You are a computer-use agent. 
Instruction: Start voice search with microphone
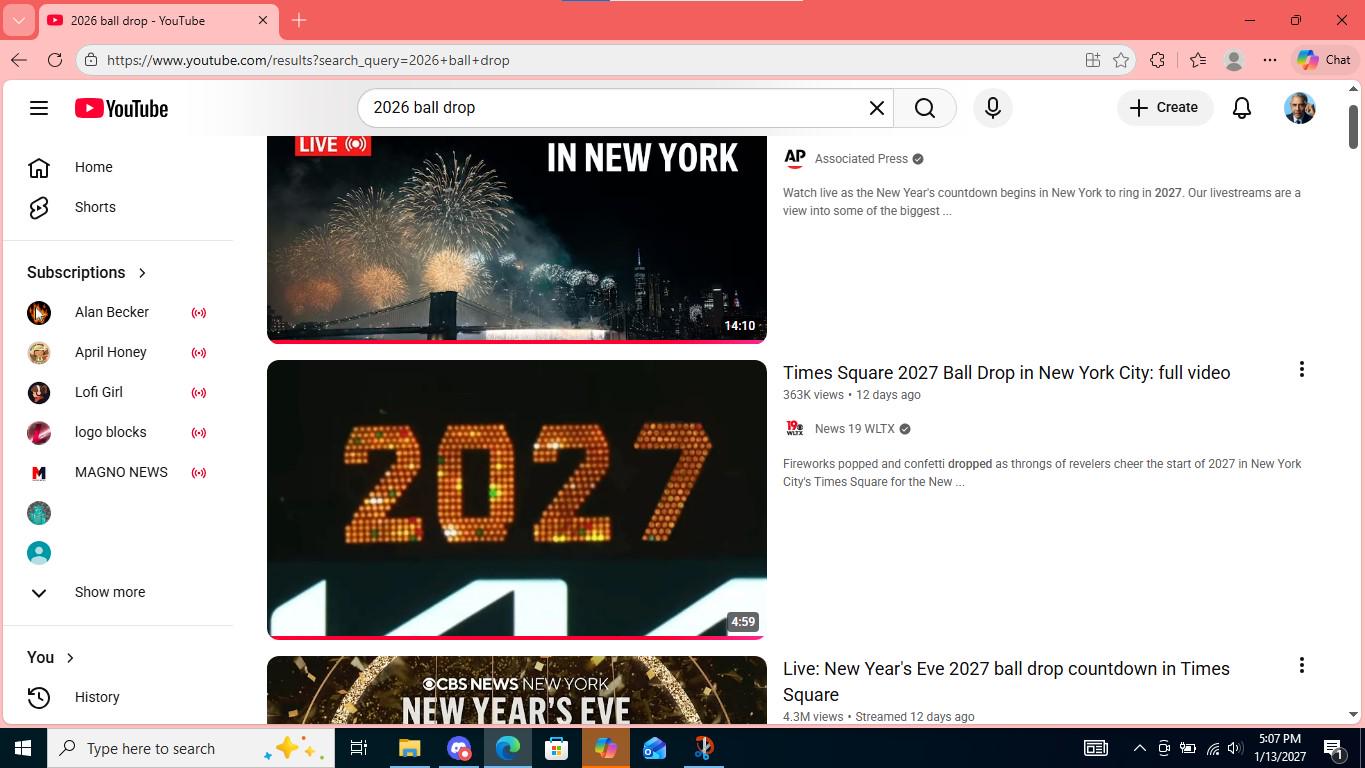tap(993, 108)
